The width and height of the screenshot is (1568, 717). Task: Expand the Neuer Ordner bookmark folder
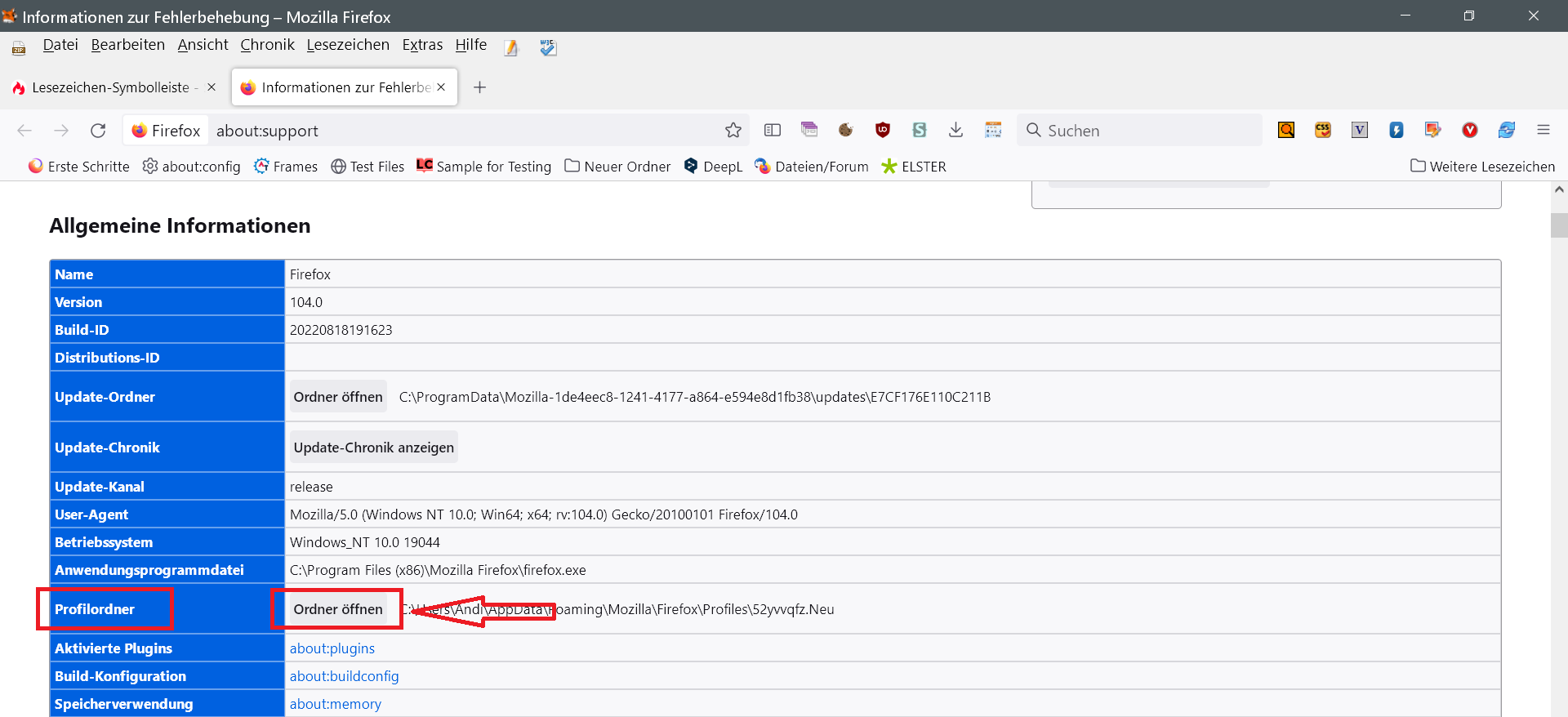[617, 167]
